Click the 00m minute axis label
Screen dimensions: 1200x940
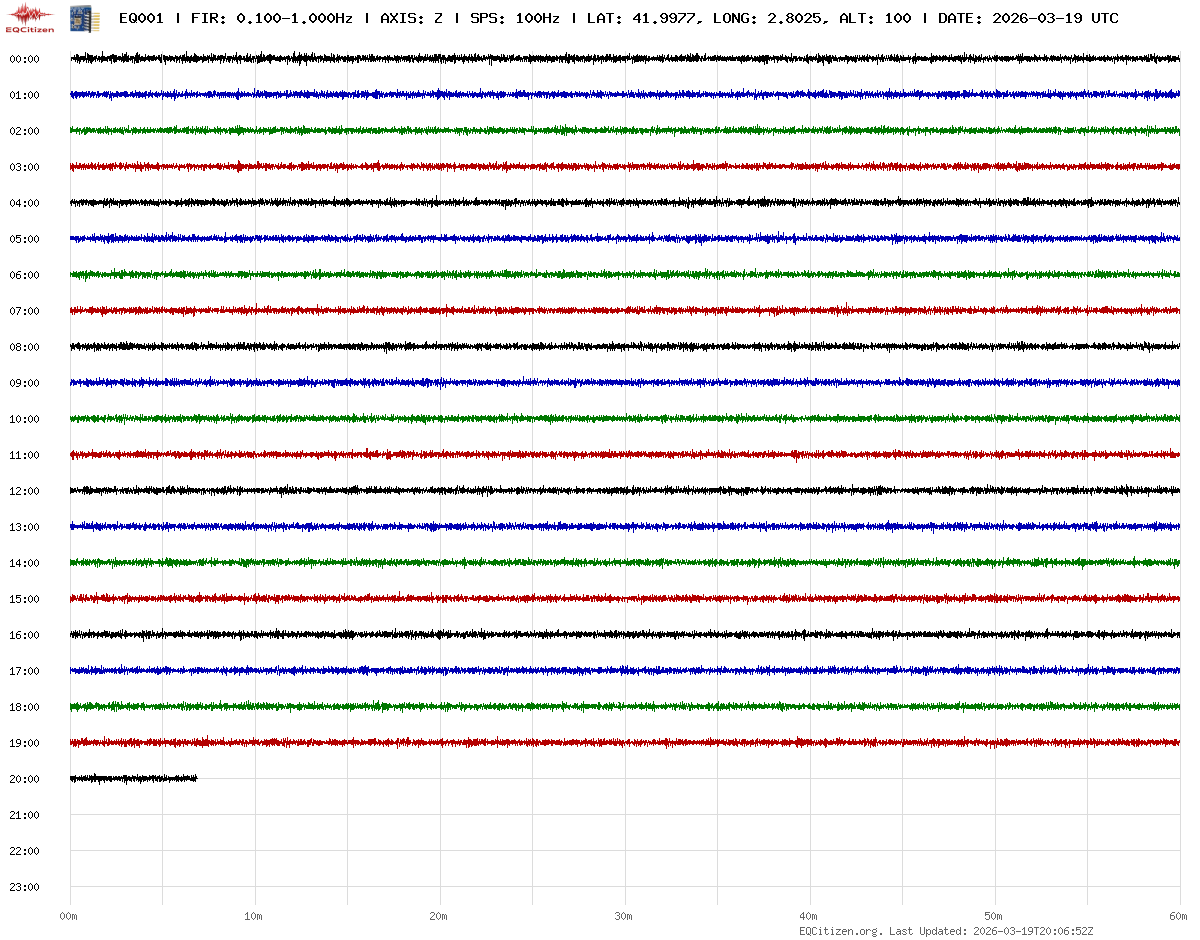(x=69, y=917)
